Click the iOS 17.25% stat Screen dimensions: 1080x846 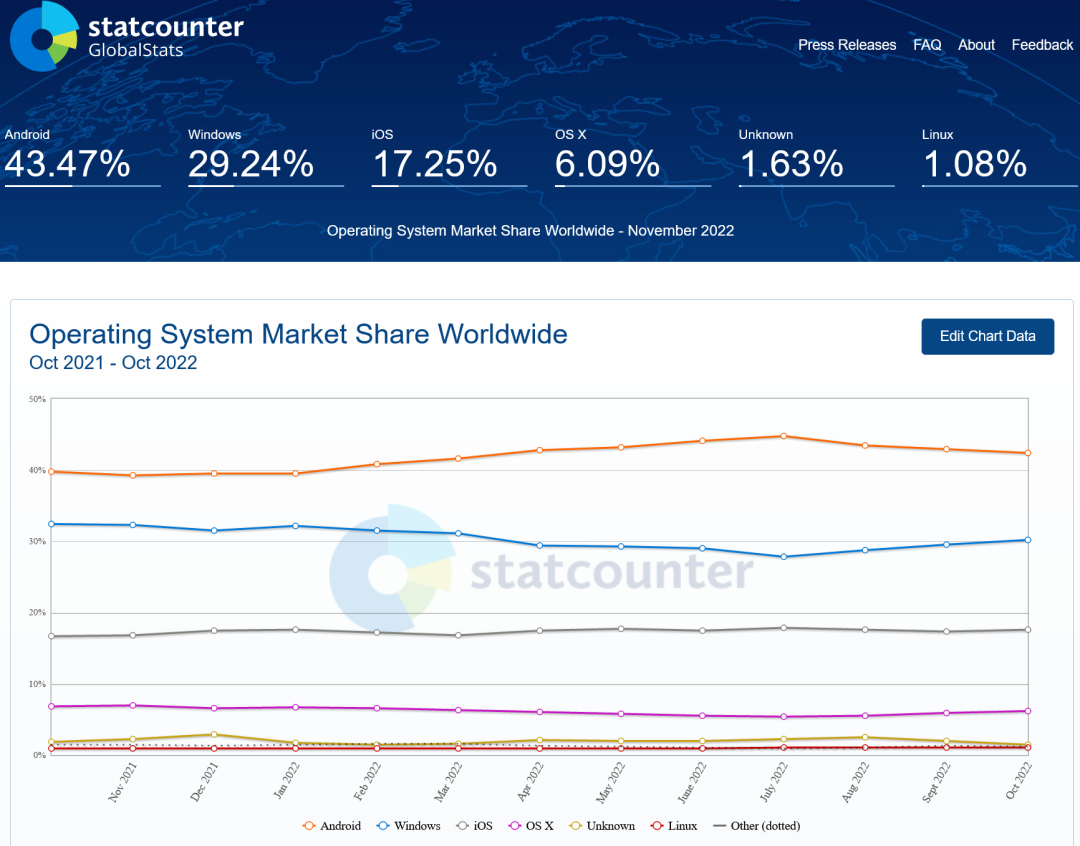pyautogui.click(x=435, y=163)
